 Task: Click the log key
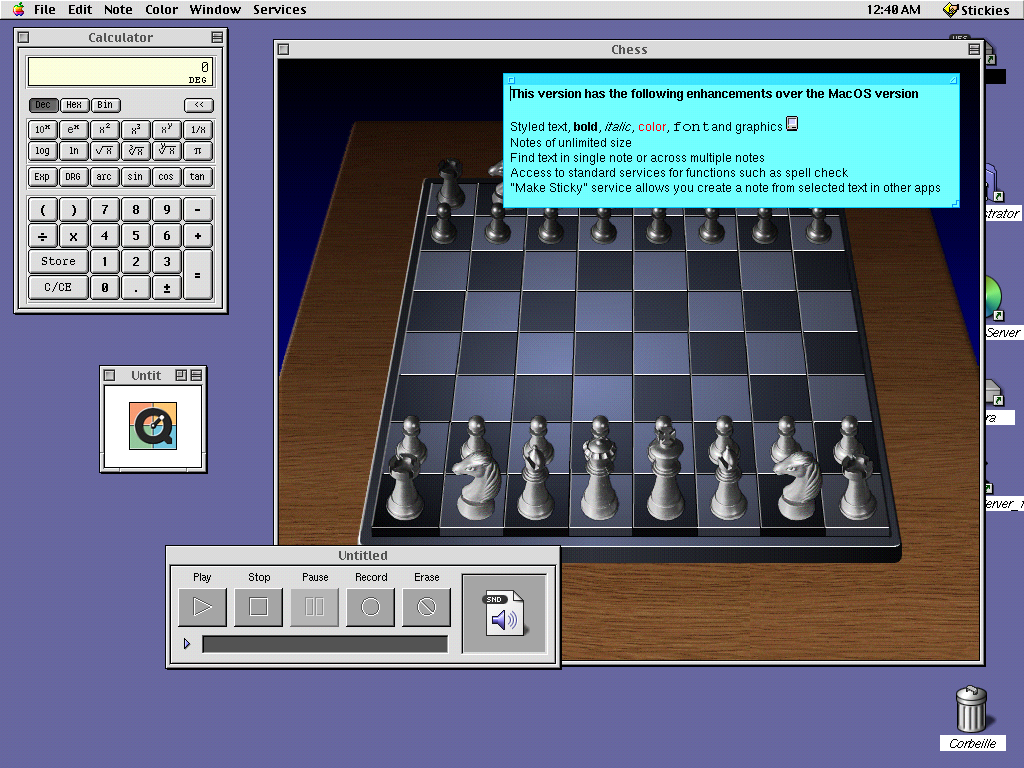click(42, 151)
